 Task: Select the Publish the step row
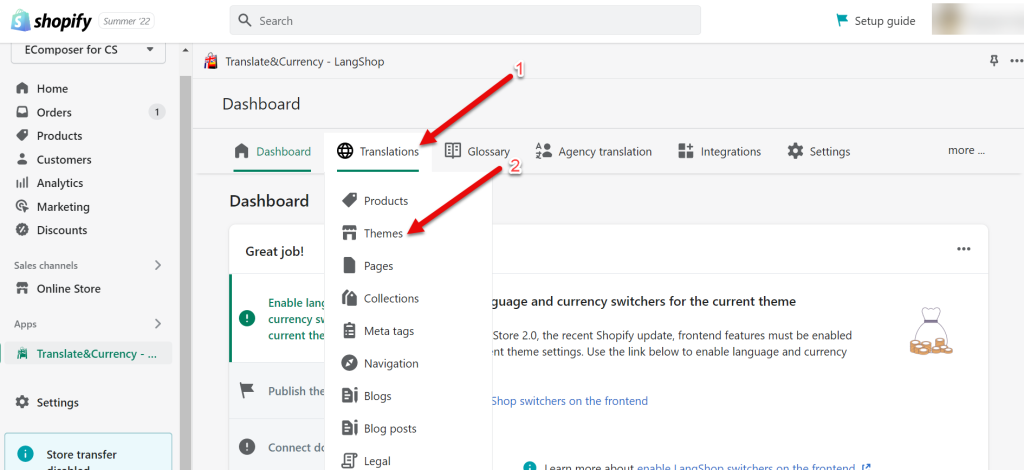tap(278, 391)
